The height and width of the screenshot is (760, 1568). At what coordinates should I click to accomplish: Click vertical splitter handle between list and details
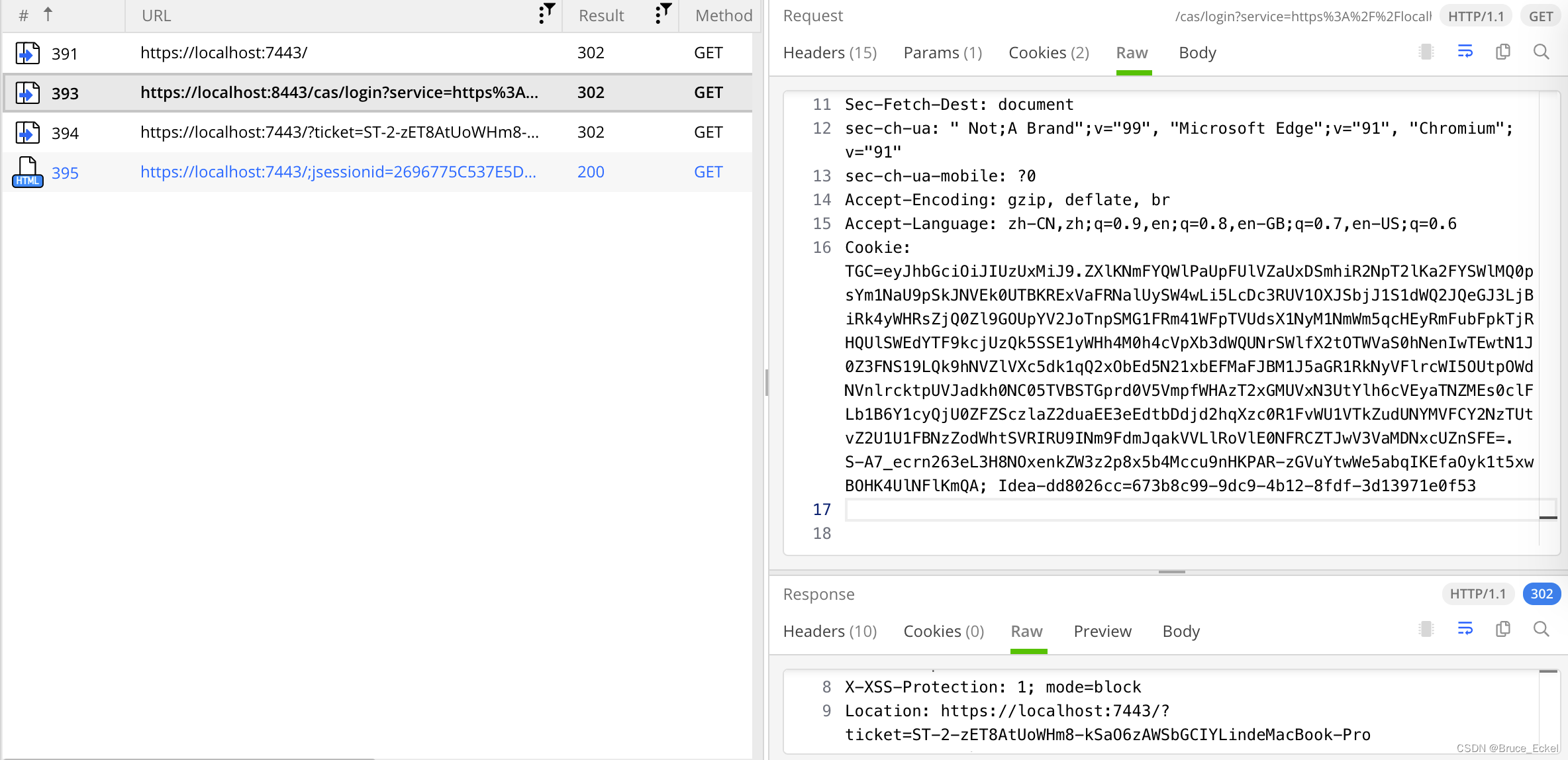767,383
